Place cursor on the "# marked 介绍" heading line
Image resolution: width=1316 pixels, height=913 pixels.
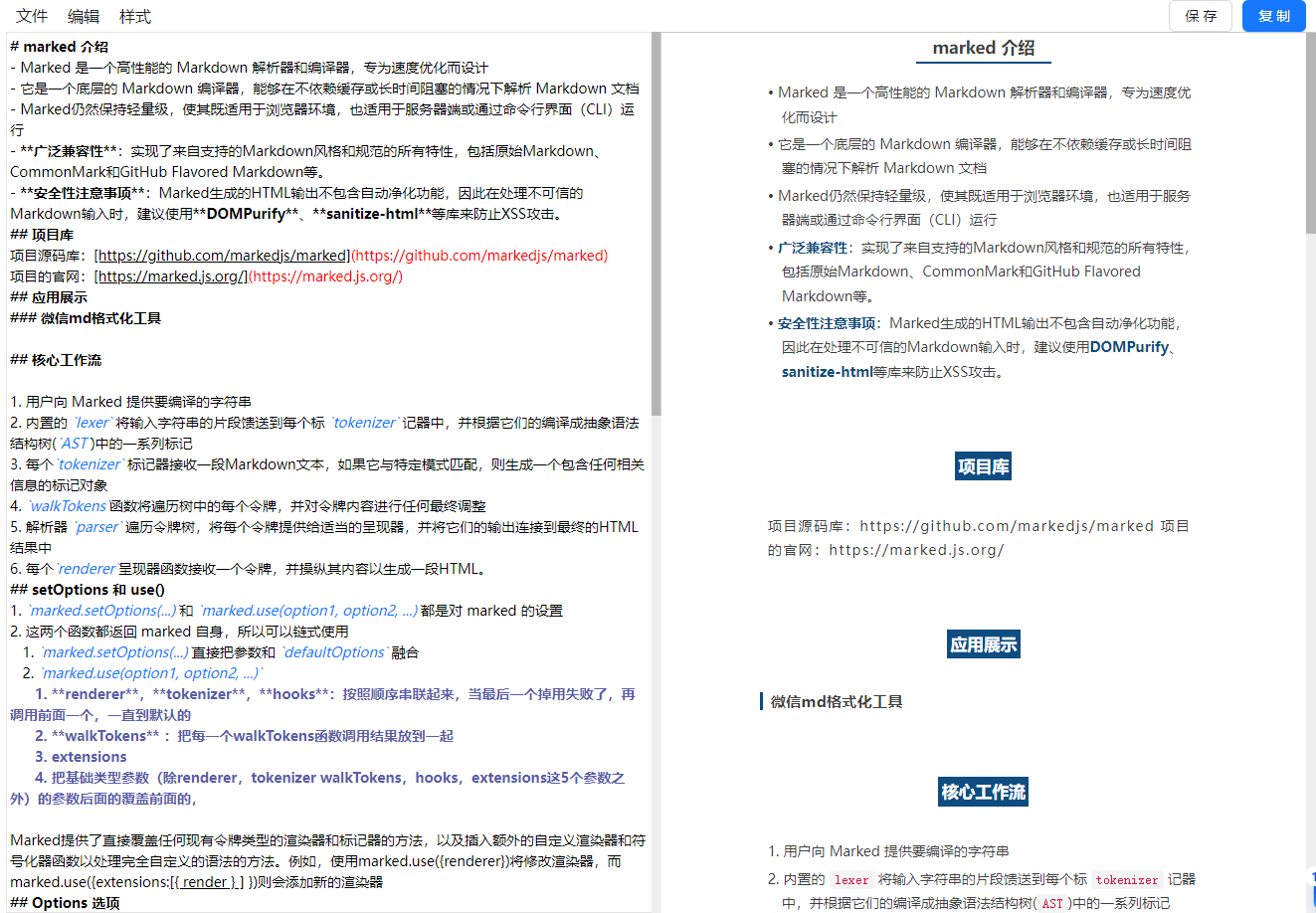point(59,46)
